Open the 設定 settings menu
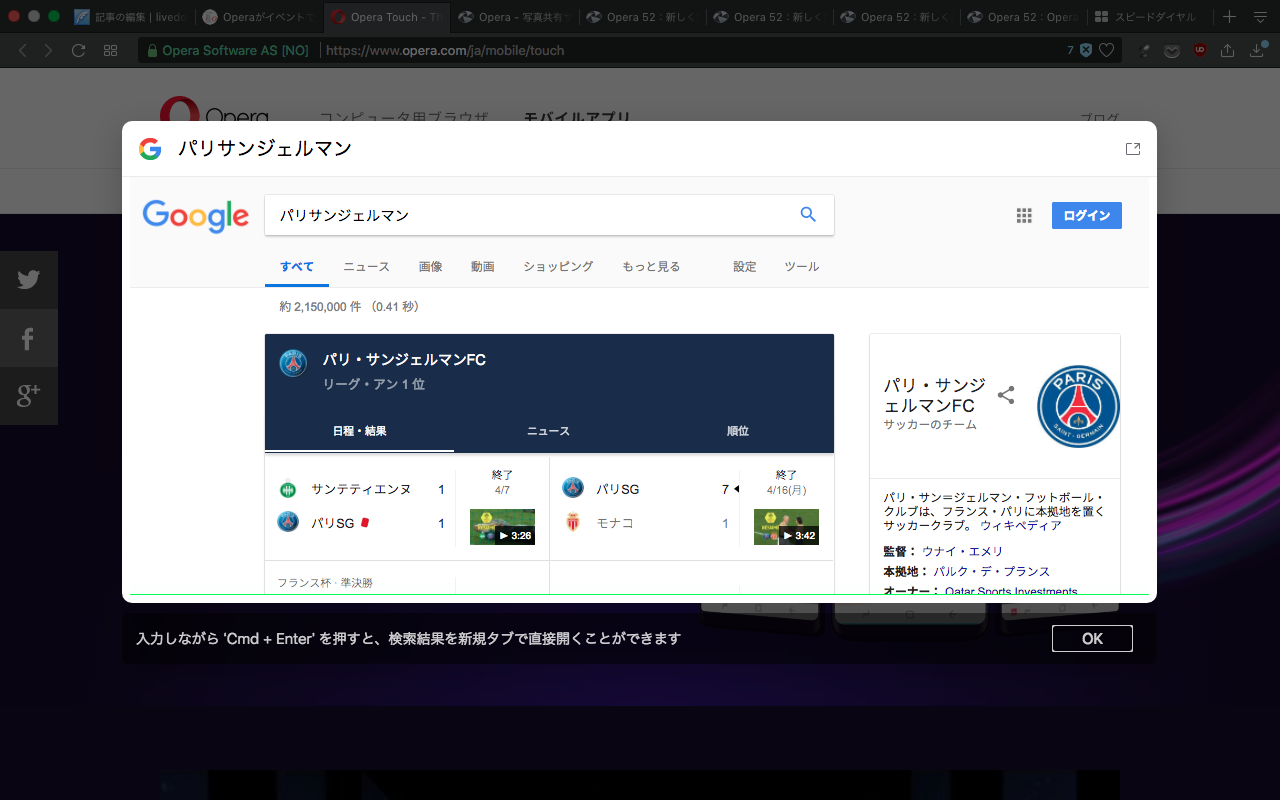Viewport: 1280px width, 800px height. click(745, 267)
